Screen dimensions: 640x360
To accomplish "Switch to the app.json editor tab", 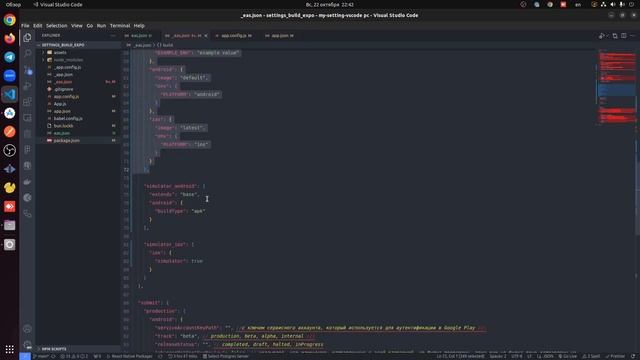I will [282, 36].
